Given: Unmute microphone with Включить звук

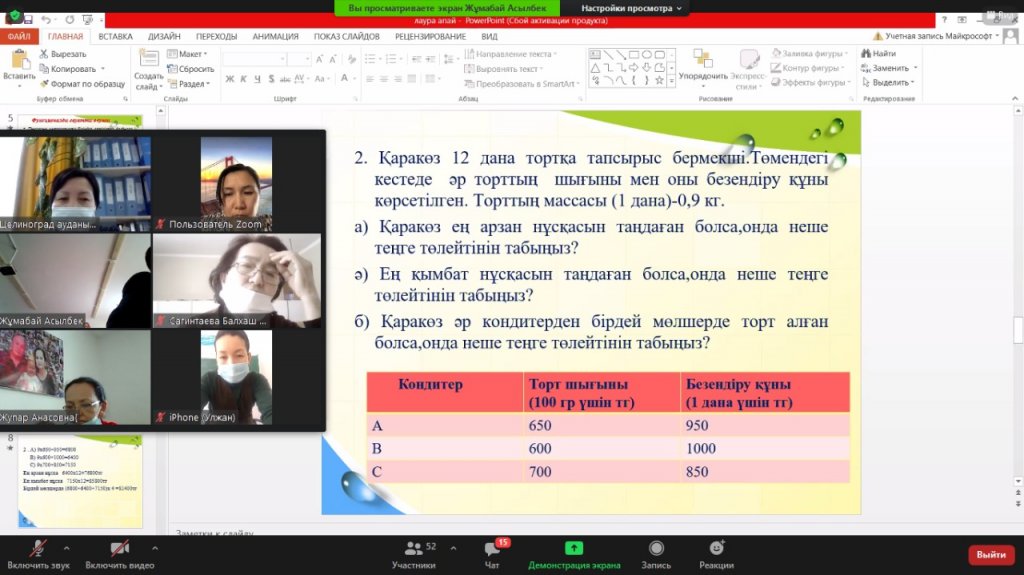Looking at the screenshot, I should point(38,549).
